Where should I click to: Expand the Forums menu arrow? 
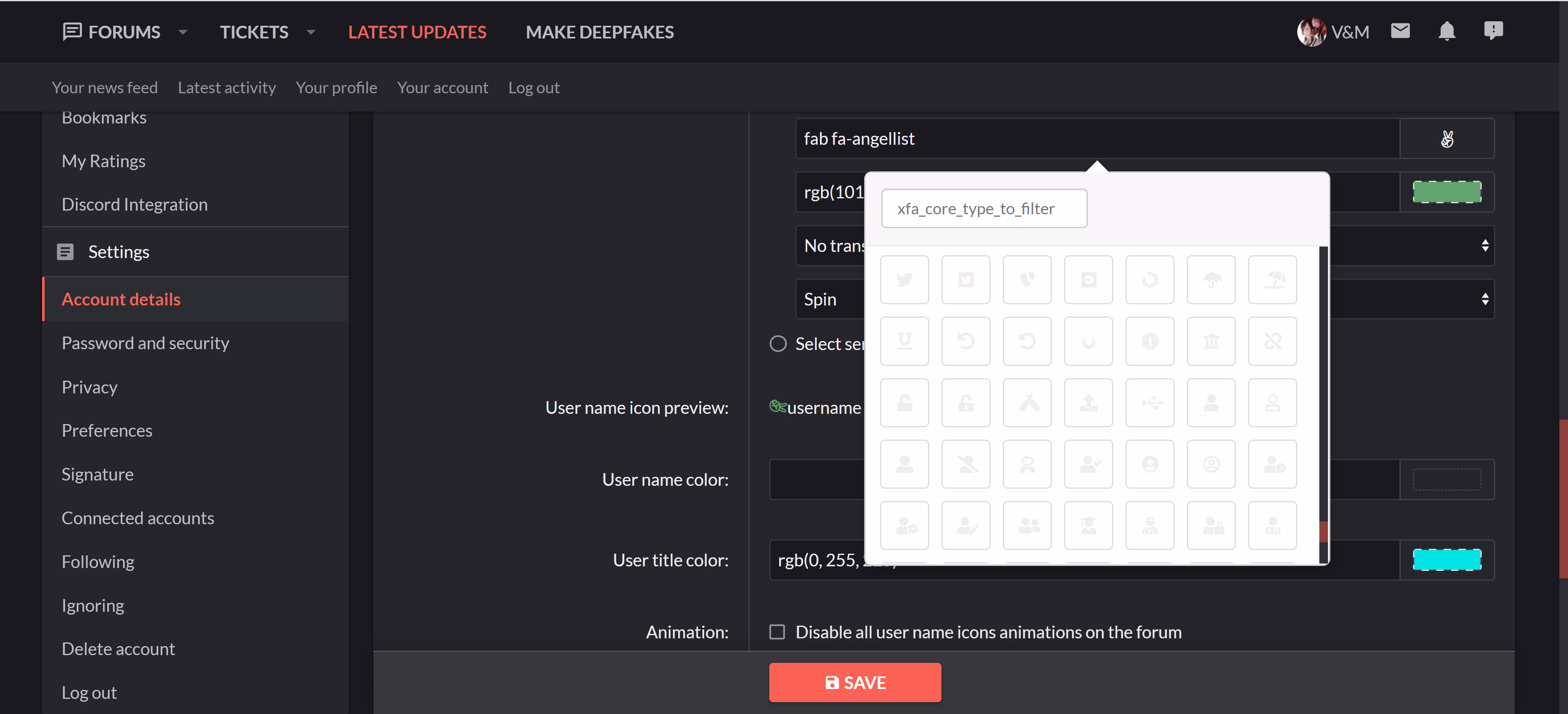click(183, 32)
